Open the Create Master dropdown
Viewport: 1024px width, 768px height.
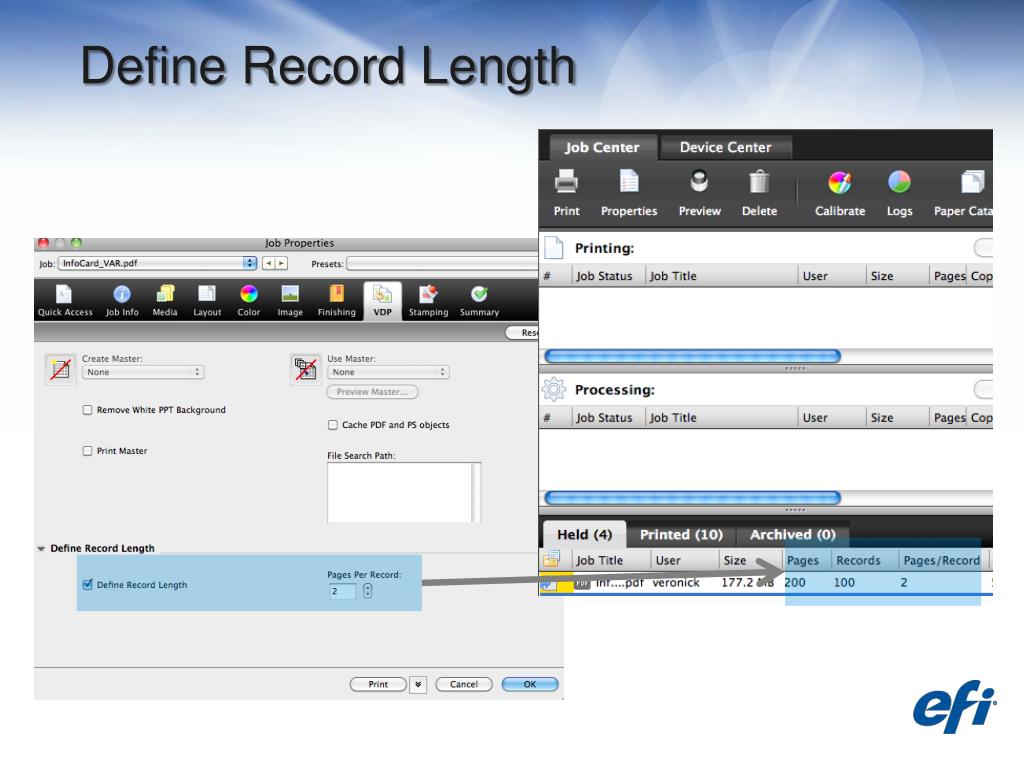click(143, 372)
